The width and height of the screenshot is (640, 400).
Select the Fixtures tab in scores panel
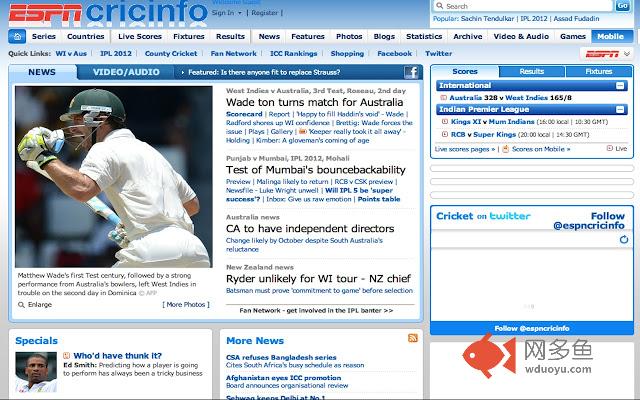point(599,71)
